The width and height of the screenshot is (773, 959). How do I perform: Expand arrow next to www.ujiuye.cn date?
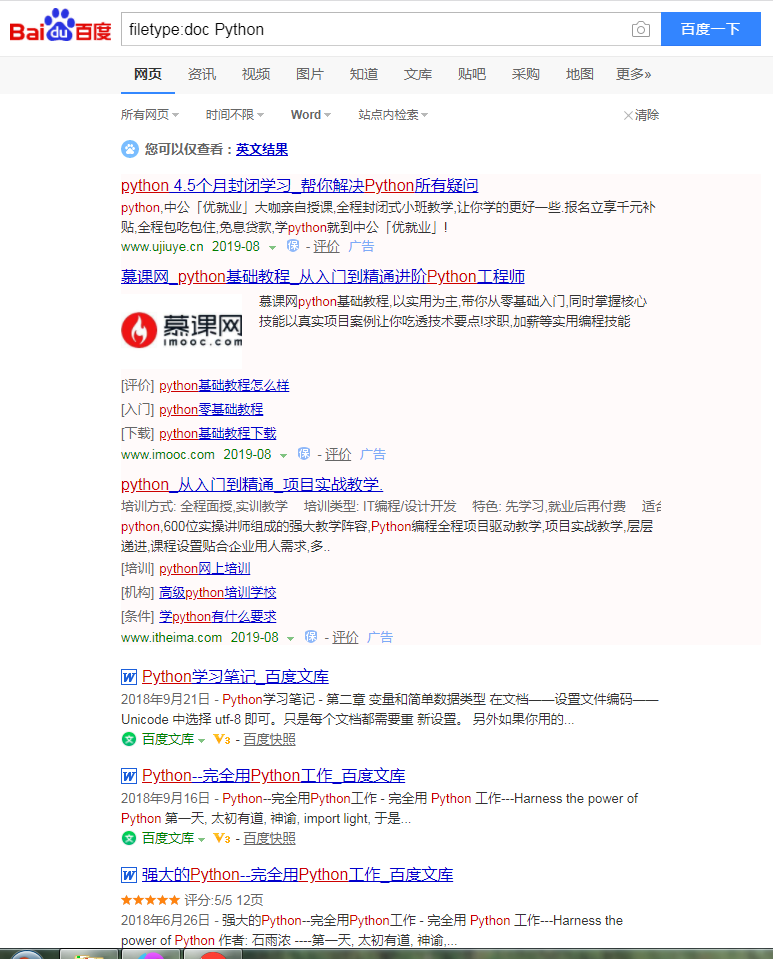272,248
